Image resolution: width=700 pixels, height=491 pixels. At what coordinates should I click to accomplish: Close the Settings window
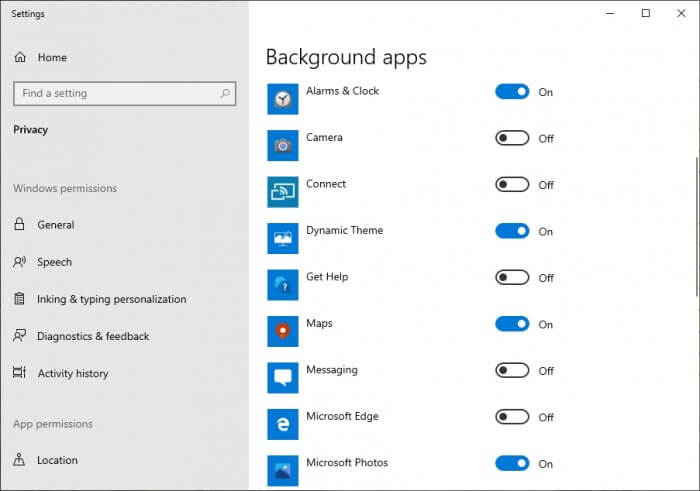point(681,13)
